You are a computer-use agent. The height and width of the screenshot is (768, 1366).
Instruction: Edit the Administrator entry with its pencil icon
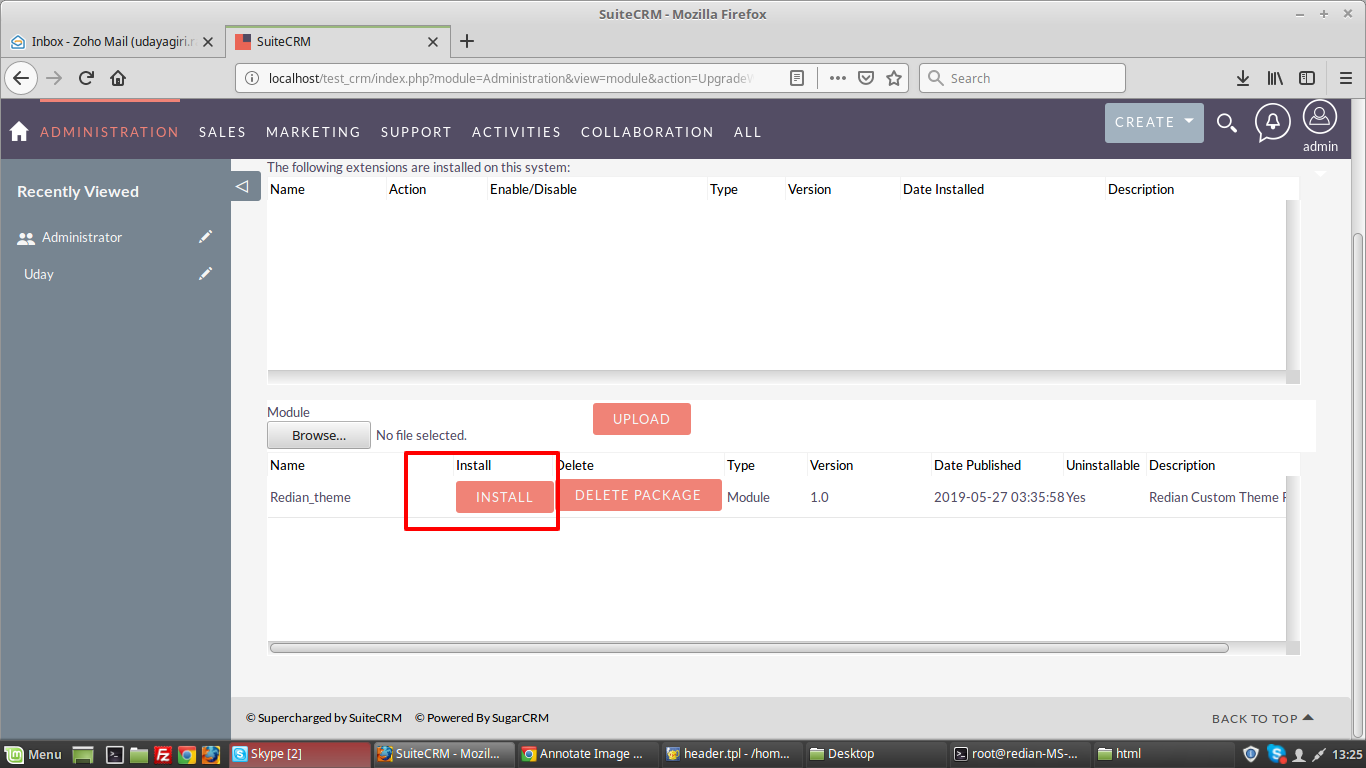tap(205, 237)
